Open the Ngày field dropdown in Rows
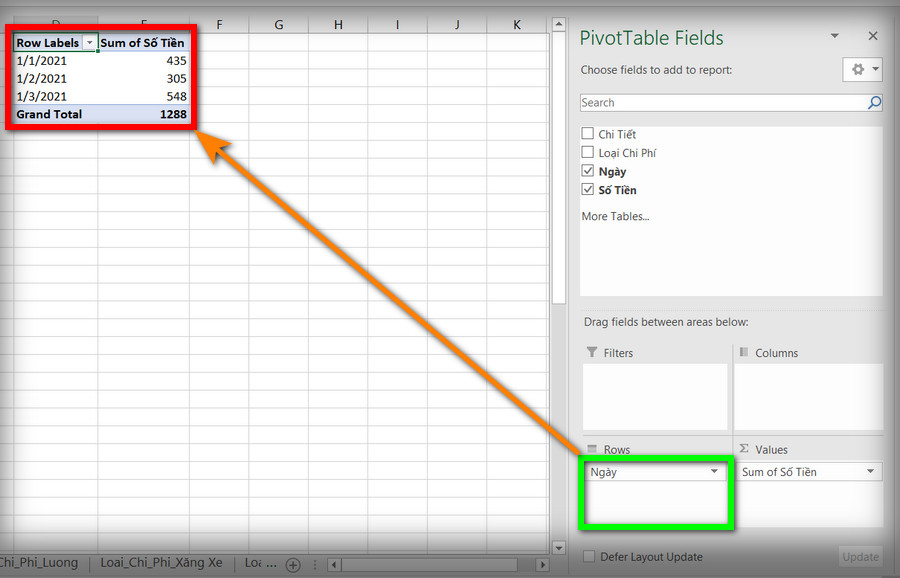 click(x=714, y=472)
